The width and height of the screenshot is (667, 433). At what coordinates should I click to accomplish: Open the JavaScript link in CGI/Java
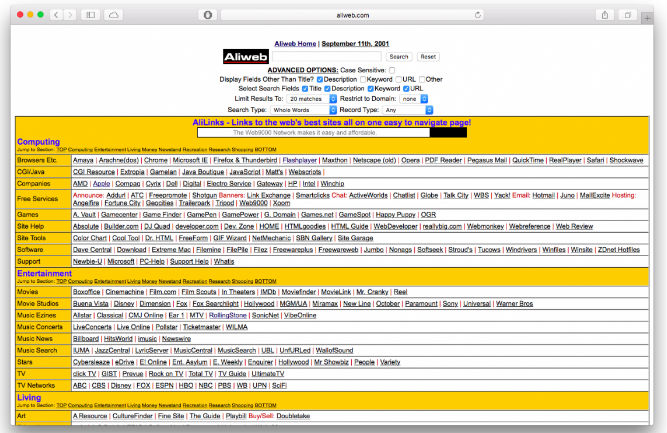[245, 172]
